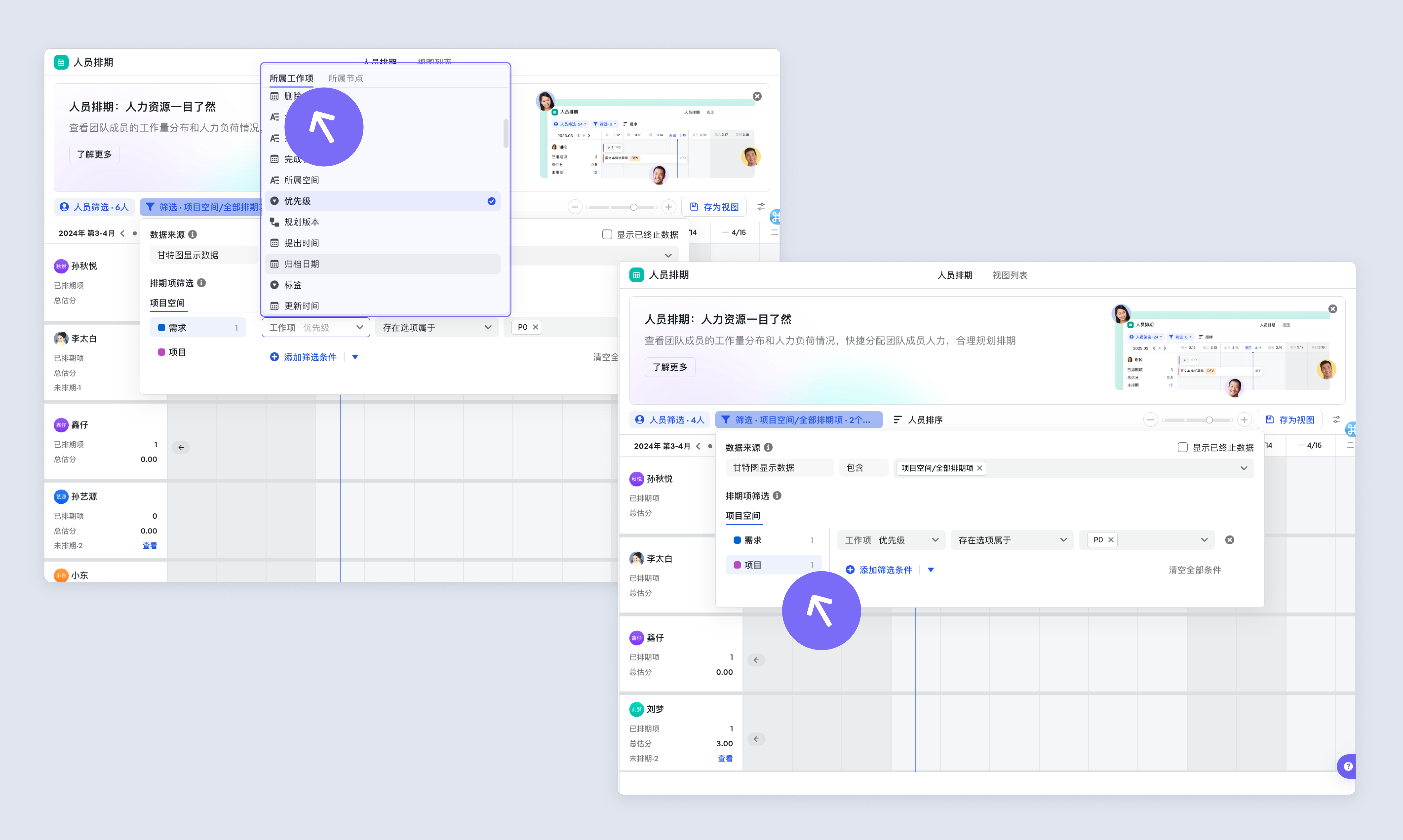Open the 工作项 优先级 field dropdown in back window
Screen dimensions: 1403x840
click(316, 327)
